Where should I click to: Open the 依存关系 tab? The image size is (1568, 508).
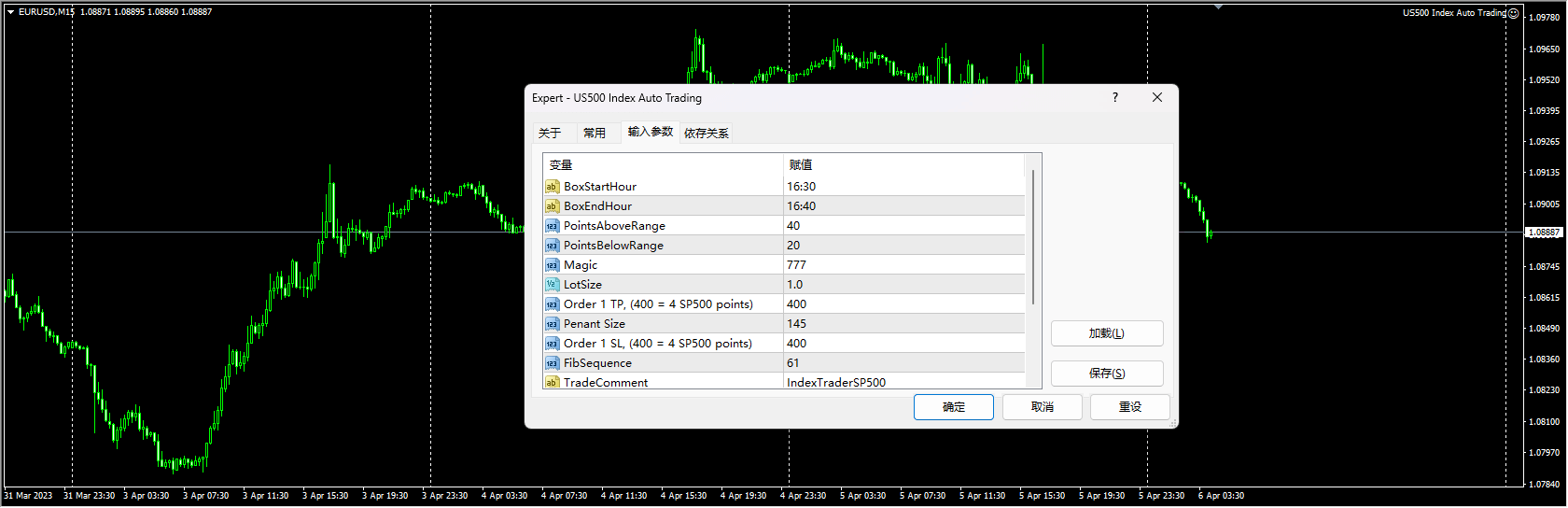tap(707, 134)
